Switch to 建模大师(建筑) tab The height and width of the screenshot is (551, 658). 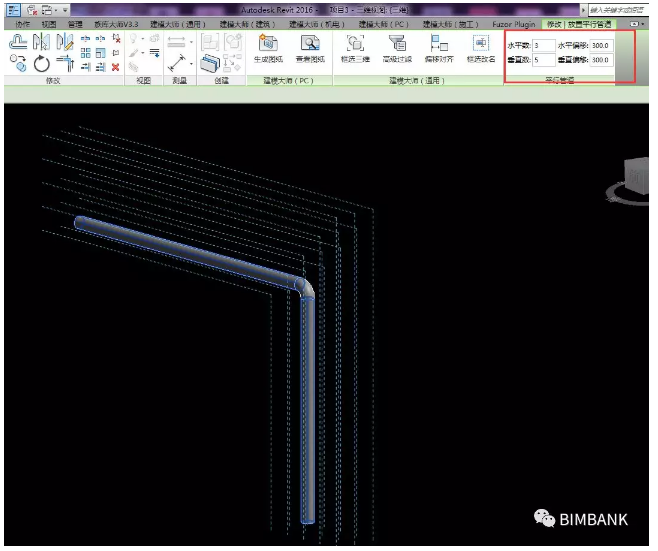(248, 24)
